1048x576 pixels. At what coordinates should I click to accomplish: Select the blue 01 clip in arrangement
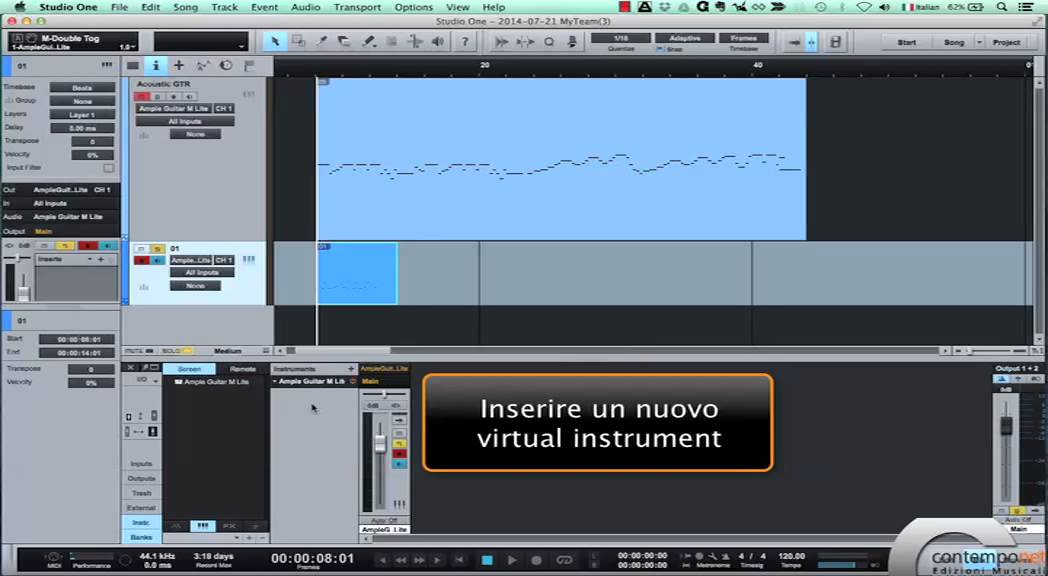[358, 273]
